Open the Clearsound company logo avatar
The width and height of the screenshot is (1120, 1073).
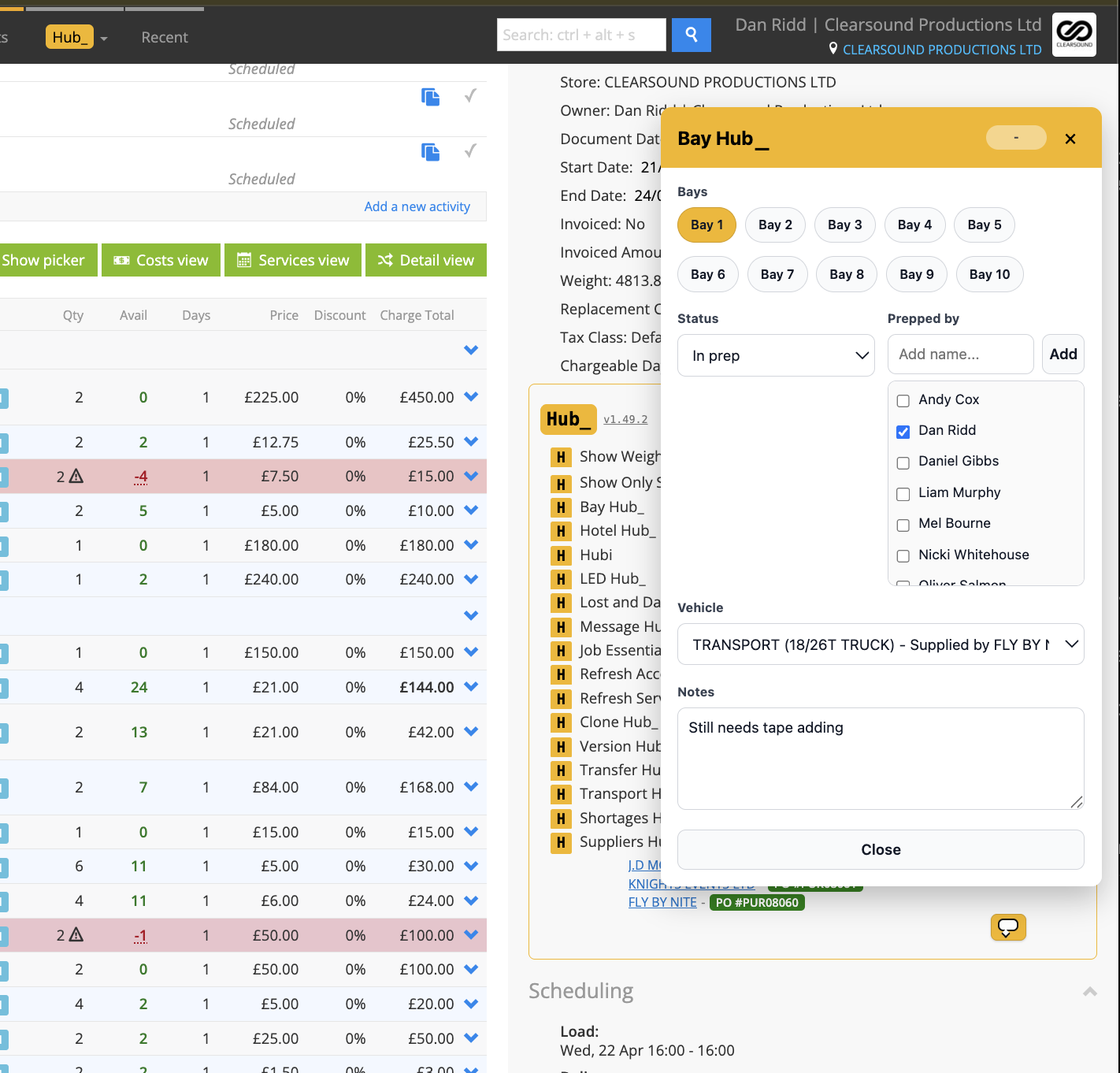coord(1074,35)
